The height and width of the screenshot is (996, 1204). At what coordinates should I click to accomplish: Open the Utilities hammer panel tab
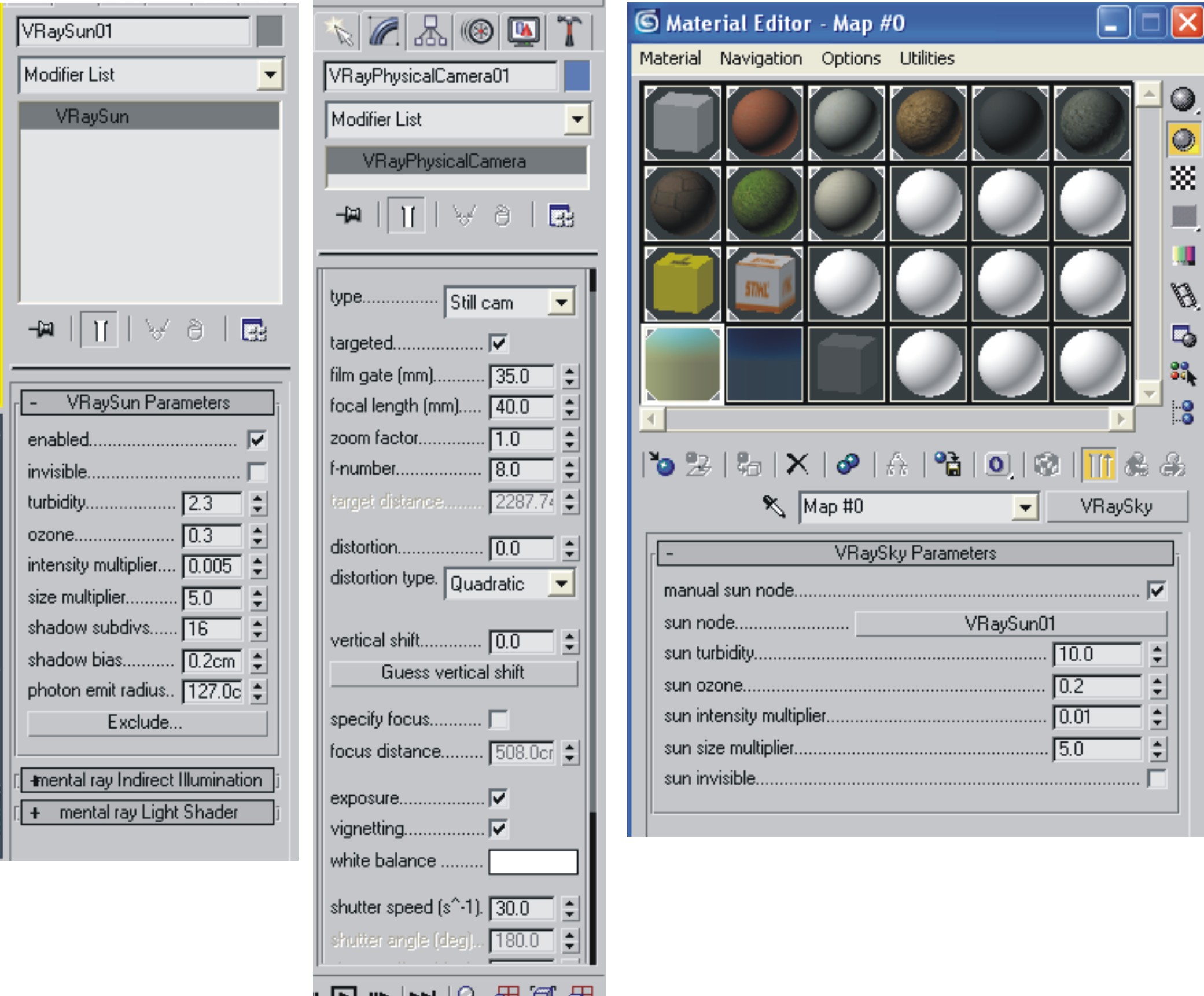point(569,31)
